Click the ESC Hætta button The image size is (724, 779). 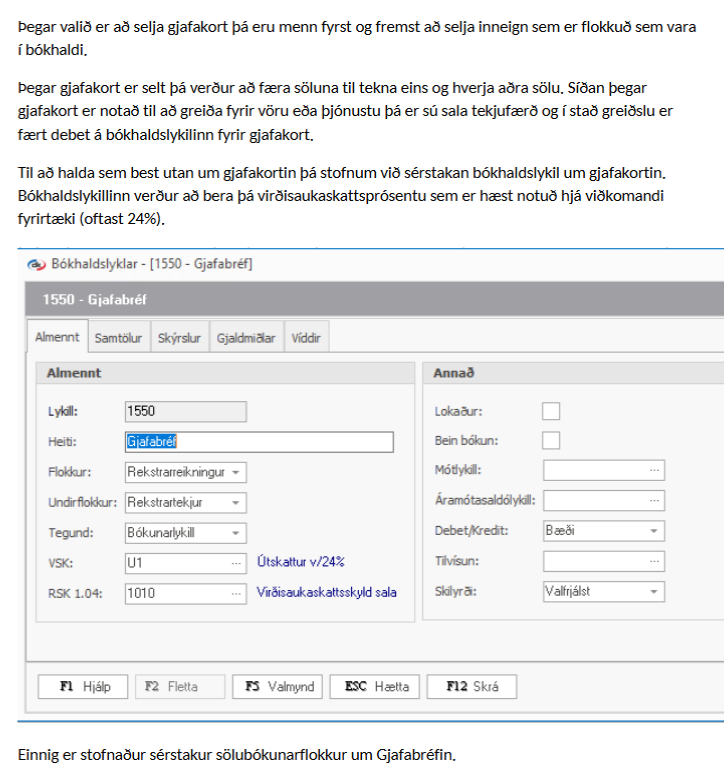pos(376,687)
